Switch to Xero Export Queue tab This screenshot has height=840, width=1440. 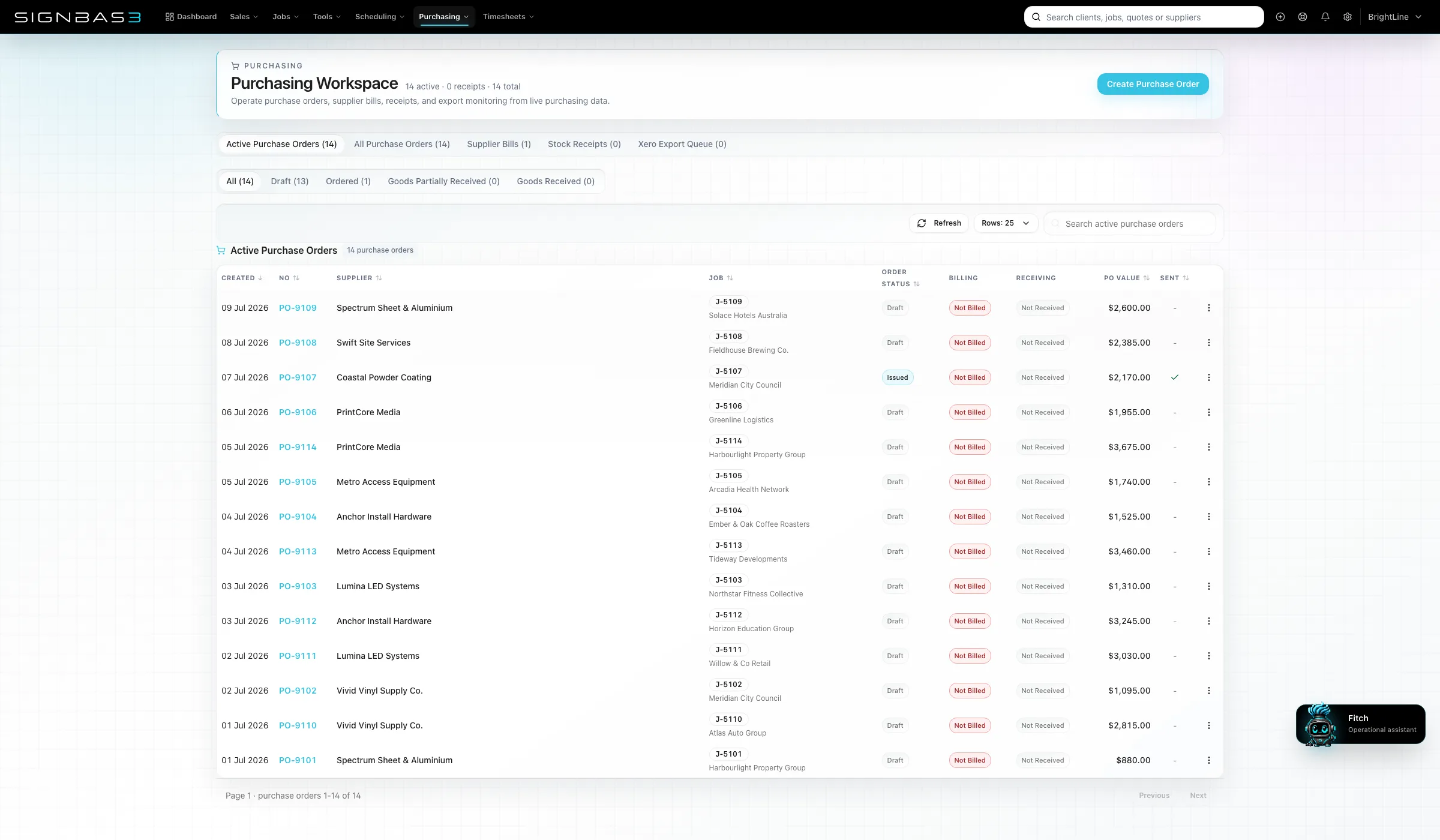682,144
